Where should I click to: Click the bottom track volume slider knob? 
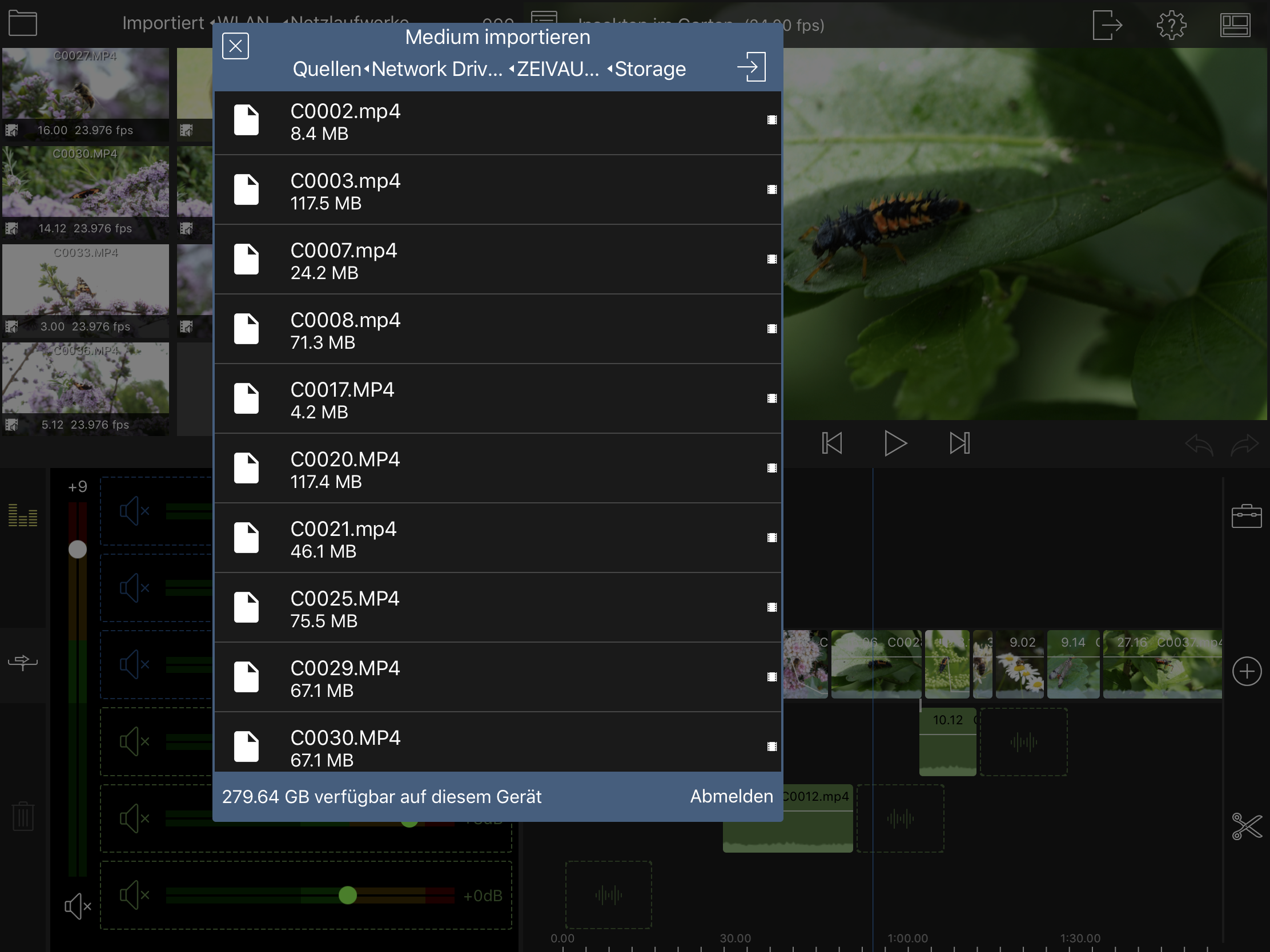[347, 895]
